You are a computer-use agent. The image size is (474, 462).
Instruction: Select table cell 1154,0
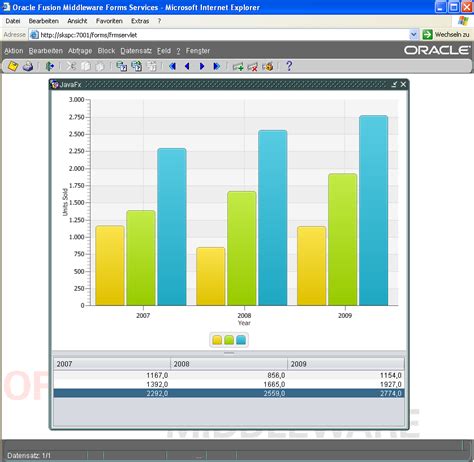tap(346, 375)
